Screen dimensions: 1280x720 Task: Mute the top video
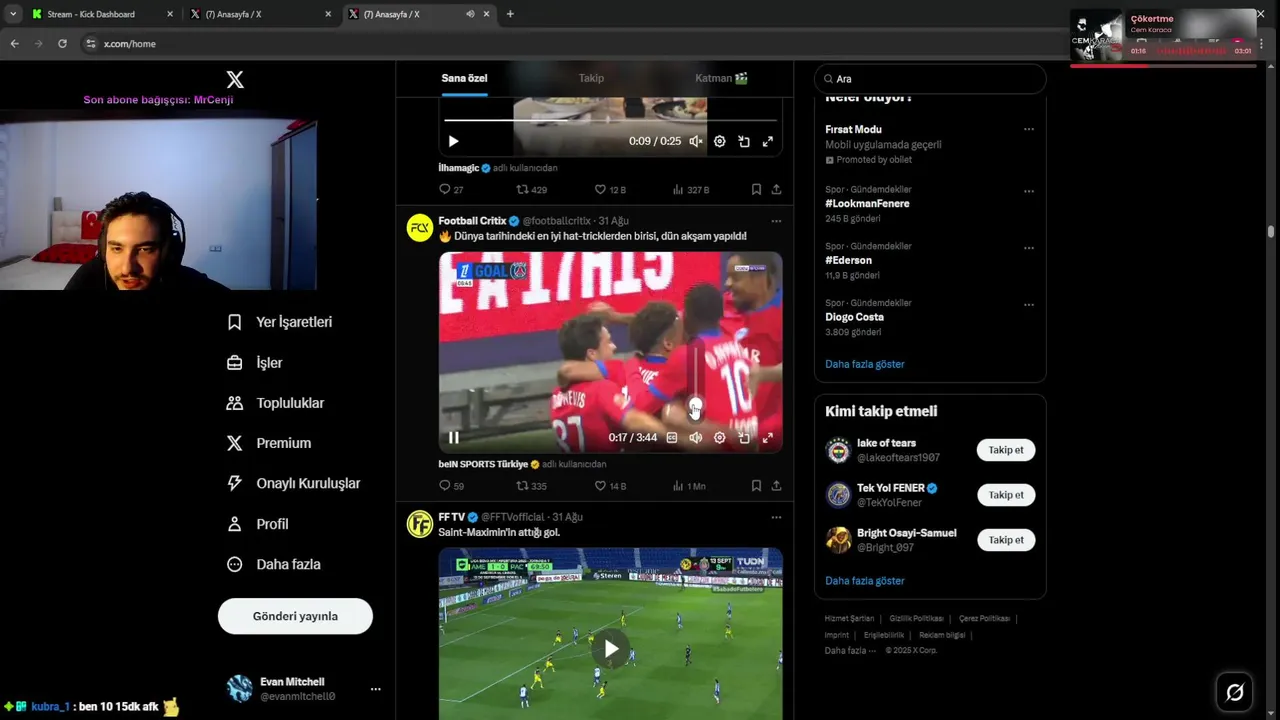[x=695, y=142]
